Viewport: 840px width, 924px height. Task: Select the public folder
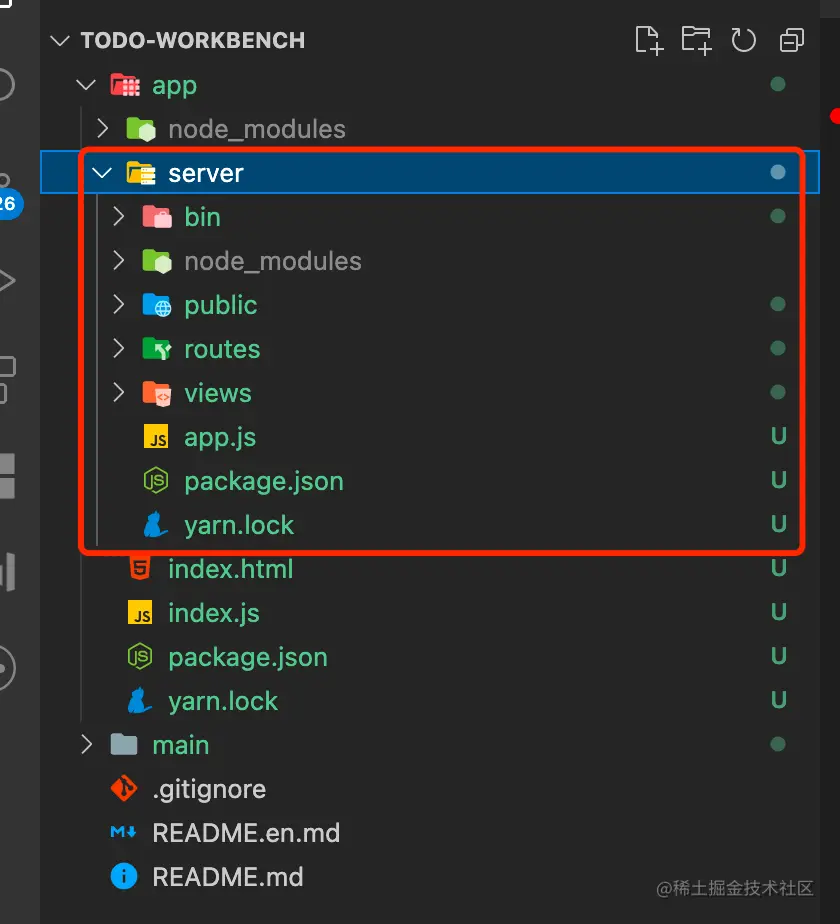click(x=220, y=305)
